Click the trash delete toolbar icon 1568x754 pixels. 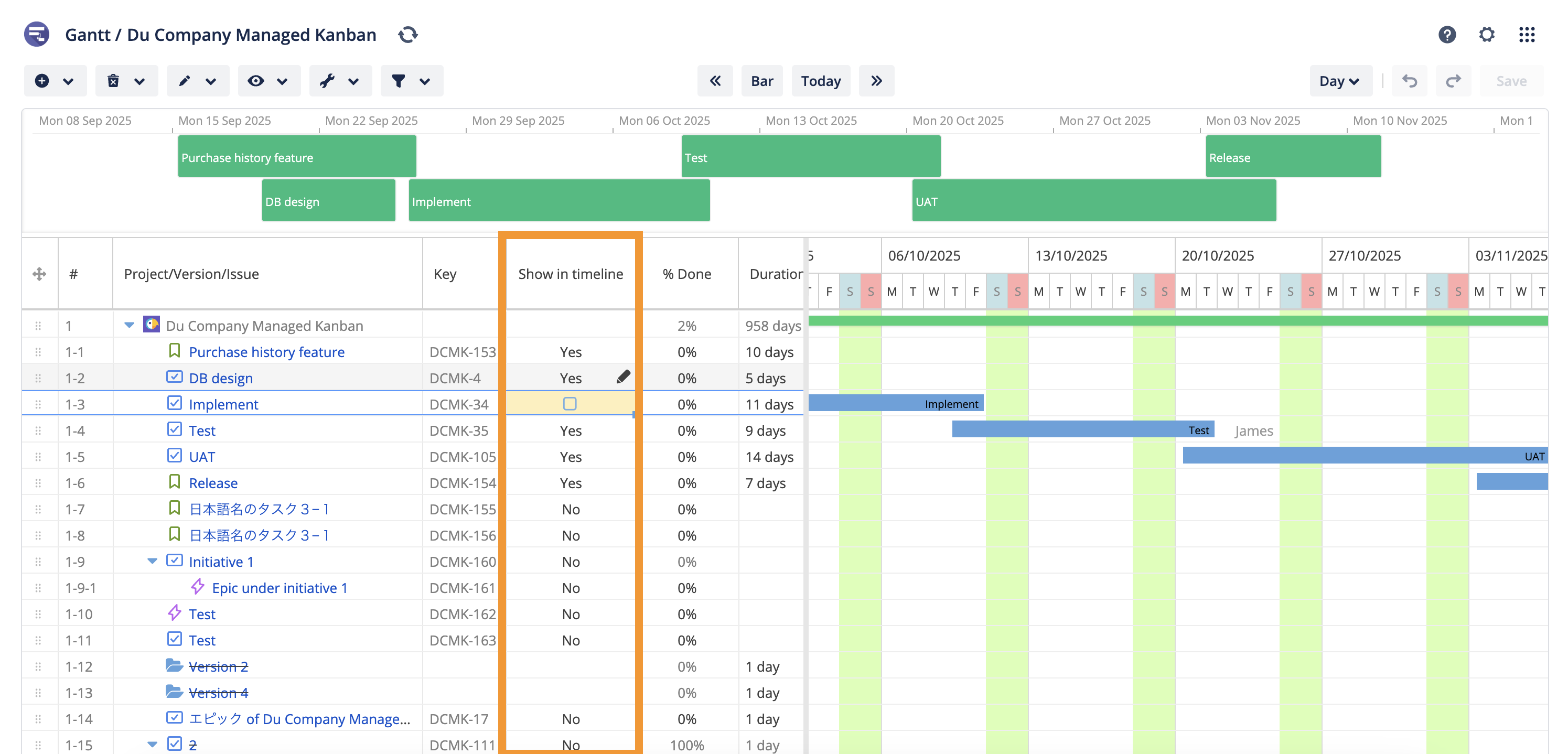pyautogui.click(x=113, y=81)
